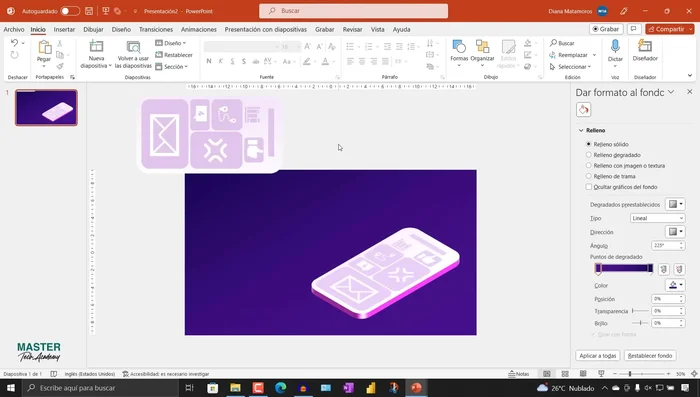Click the Dictar microphone icon
The image size is (700, 397).
pyautogui.click(x=615, y=46)
